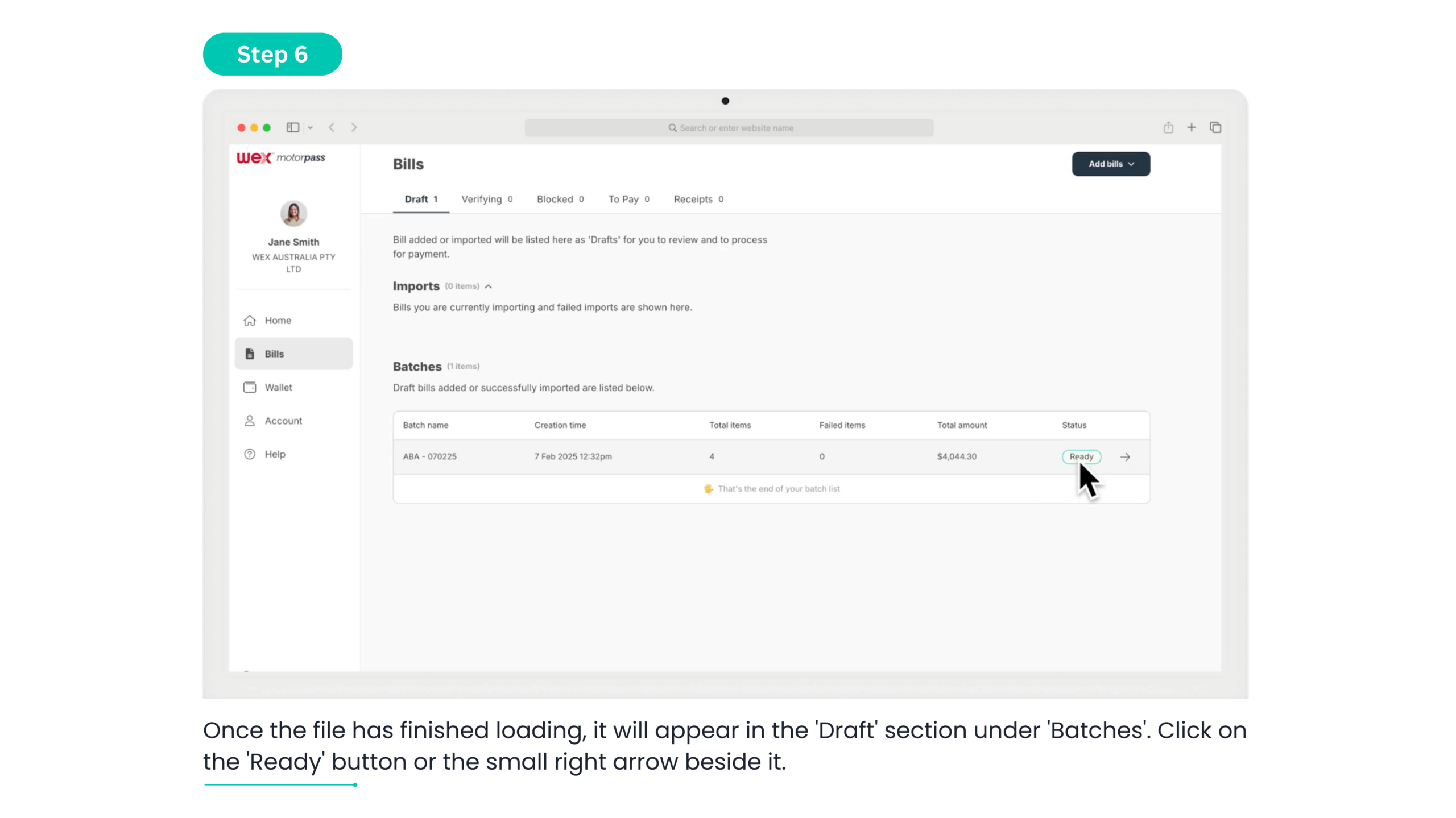This screenshot has height=818, width=1456.
Task: Click the right arrow beside Ready
Action: pos(1125,457)
